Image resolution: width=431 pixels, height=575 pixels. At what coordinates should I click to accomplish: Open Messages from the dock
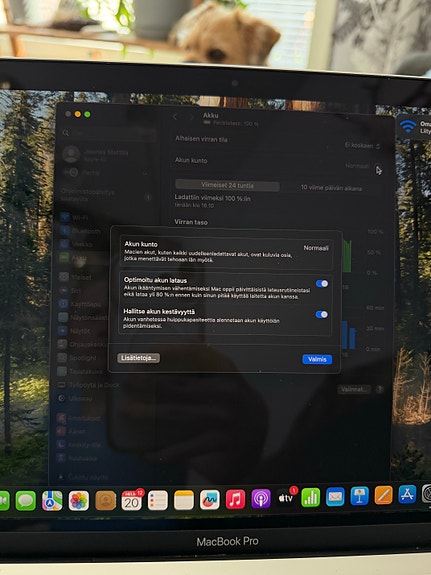click(26, 501)
